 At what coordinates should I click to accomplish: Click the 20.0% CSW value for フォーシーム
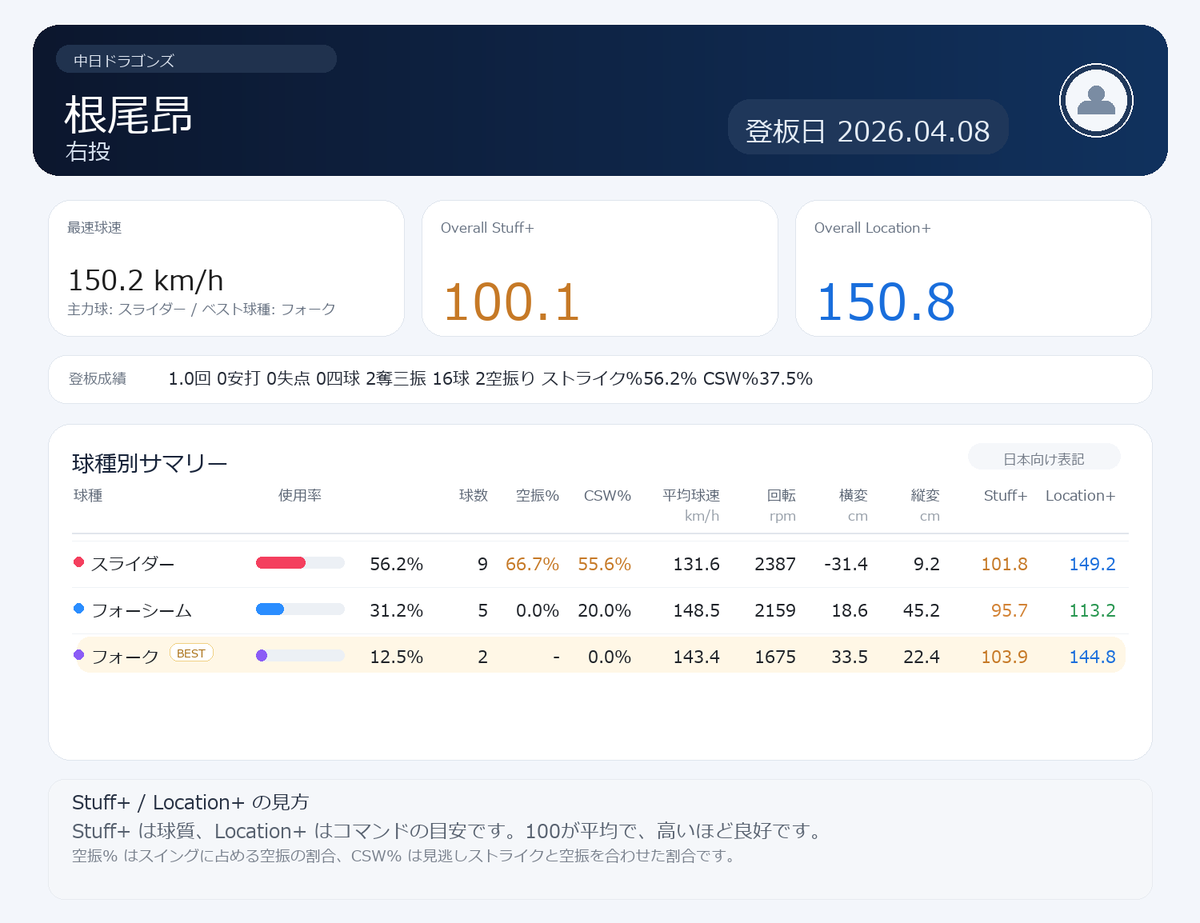pyautogui.click(x=604, y=610)
